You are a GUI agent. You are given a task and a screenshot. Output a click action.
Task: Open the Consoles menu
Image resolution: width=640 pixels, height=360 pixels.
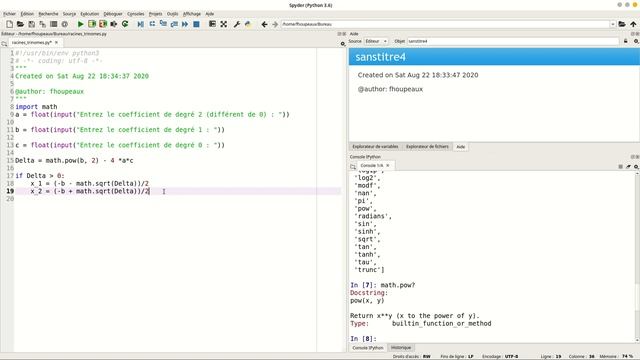point(136,14)
